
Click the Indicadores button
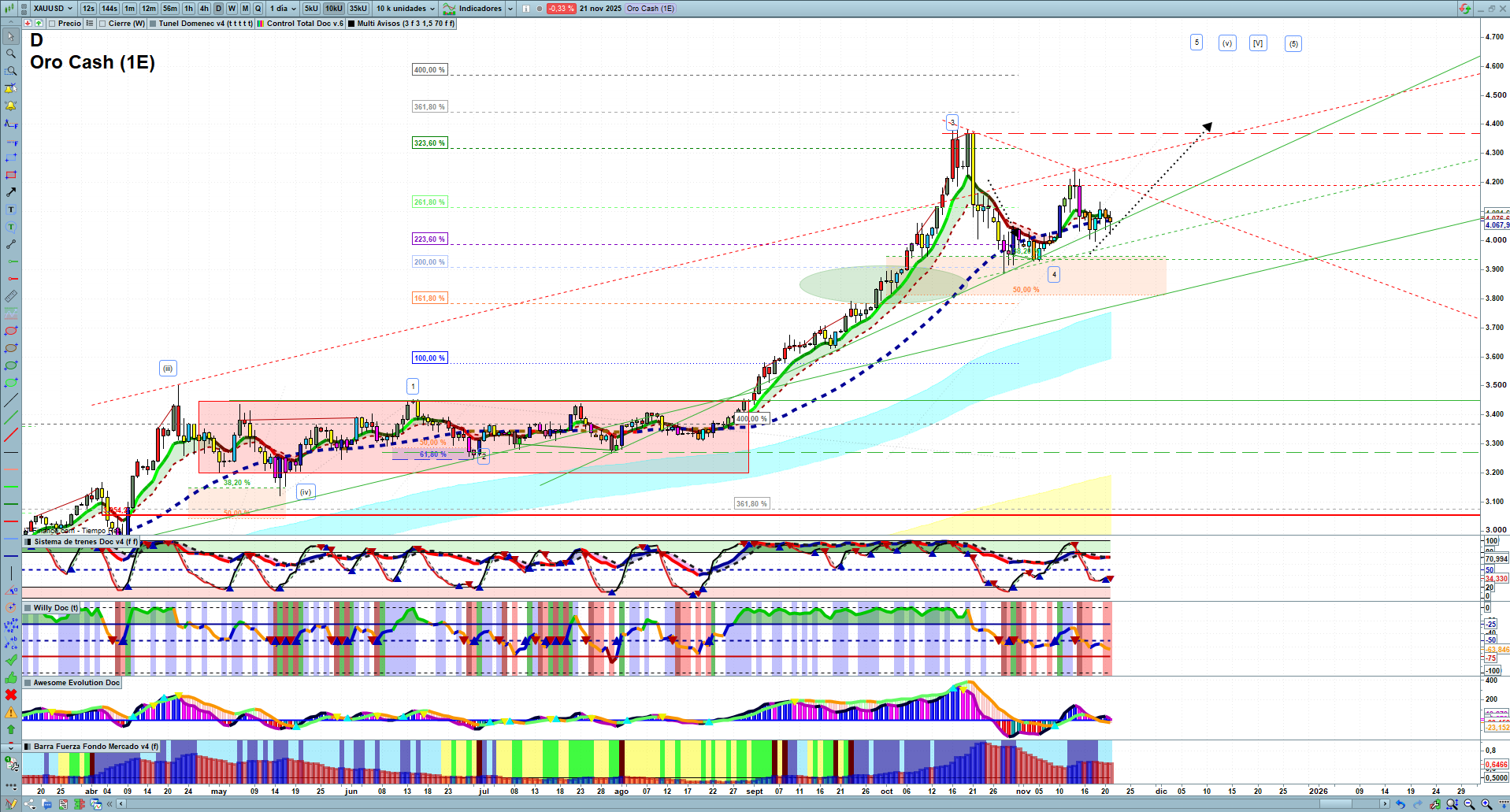coord(480,9)
